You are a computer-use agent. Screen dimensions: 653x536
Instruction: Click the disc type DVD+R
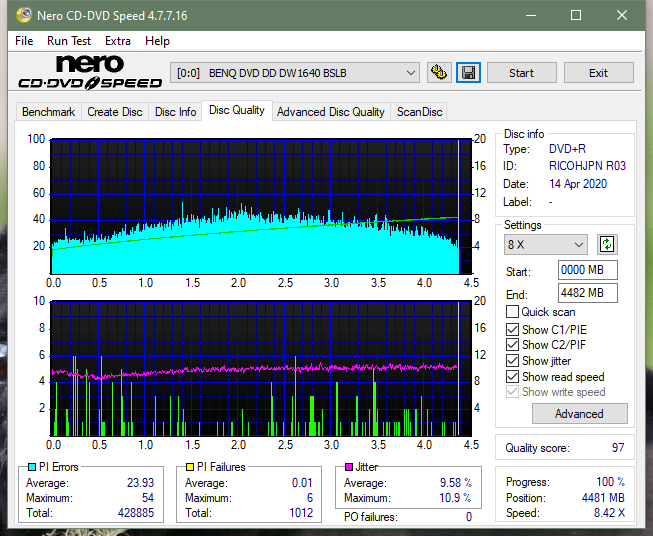click(567, 149)
